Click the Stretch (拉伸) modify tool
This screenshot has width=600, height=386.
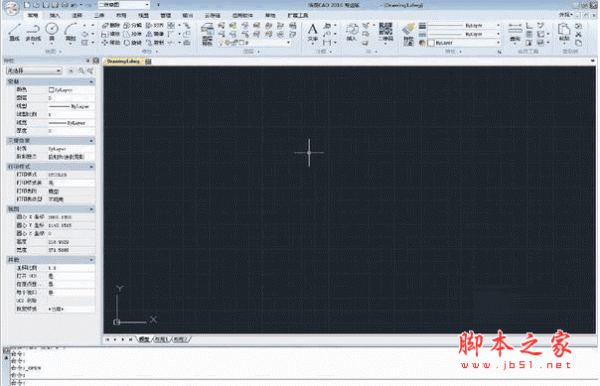click(x=133, y=34)
